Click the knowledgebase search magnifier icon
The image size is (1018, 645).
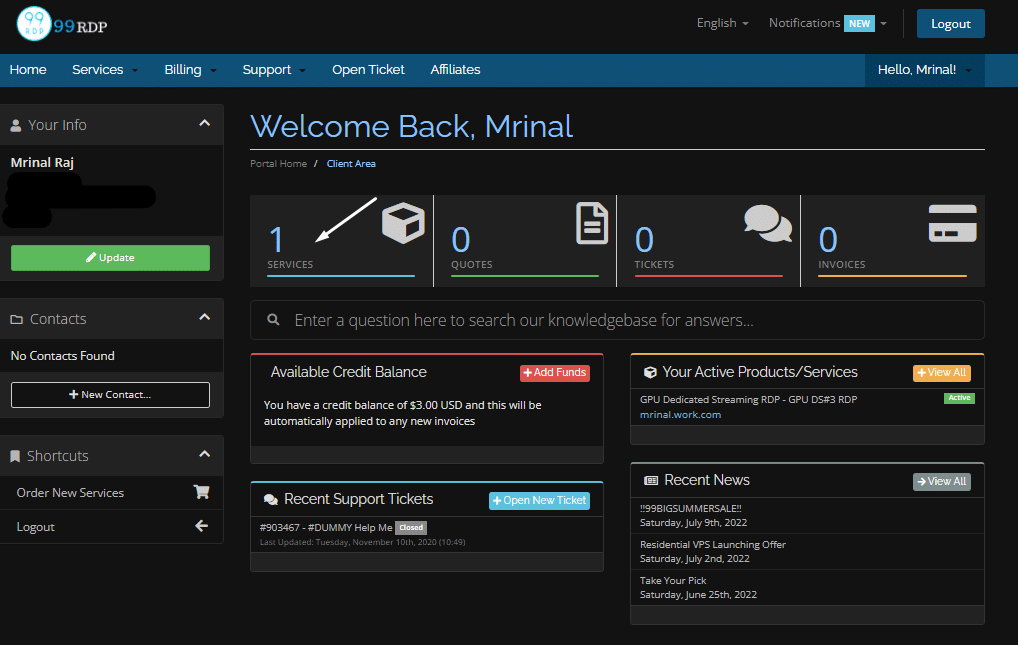[x=273, y=321]
